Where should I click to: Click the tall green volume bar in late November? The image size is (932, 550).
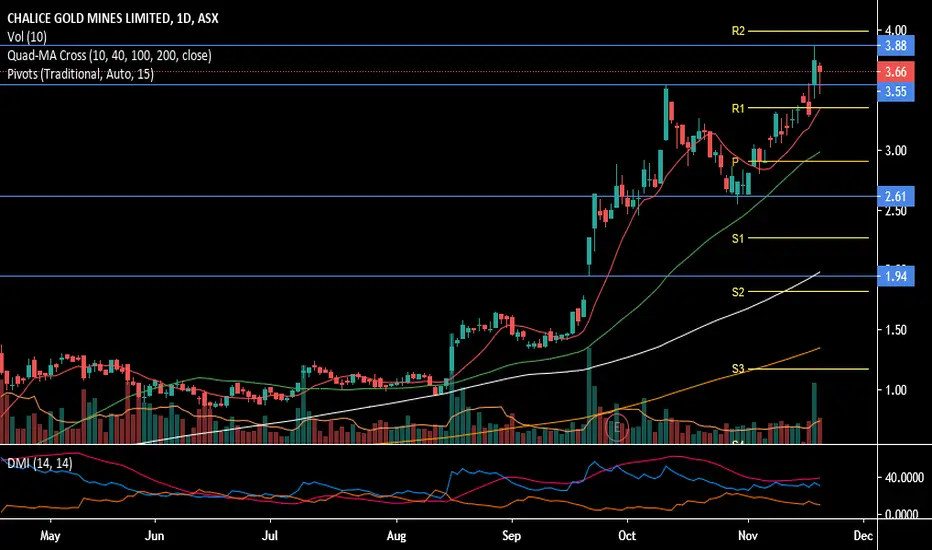click(814, 413)
